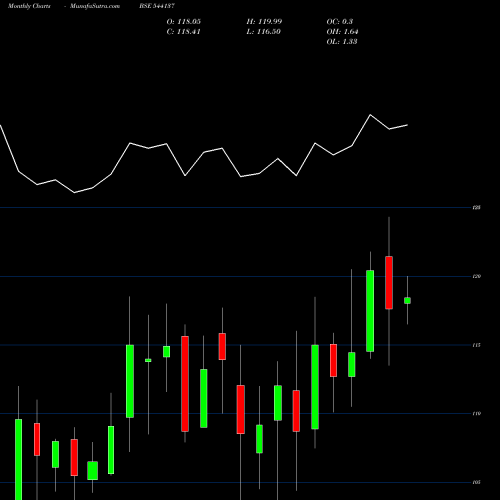The width and height of the screenshot is (500, 500).
Task: Select the high value "H: 119.99"
Action: click(264, 22)
